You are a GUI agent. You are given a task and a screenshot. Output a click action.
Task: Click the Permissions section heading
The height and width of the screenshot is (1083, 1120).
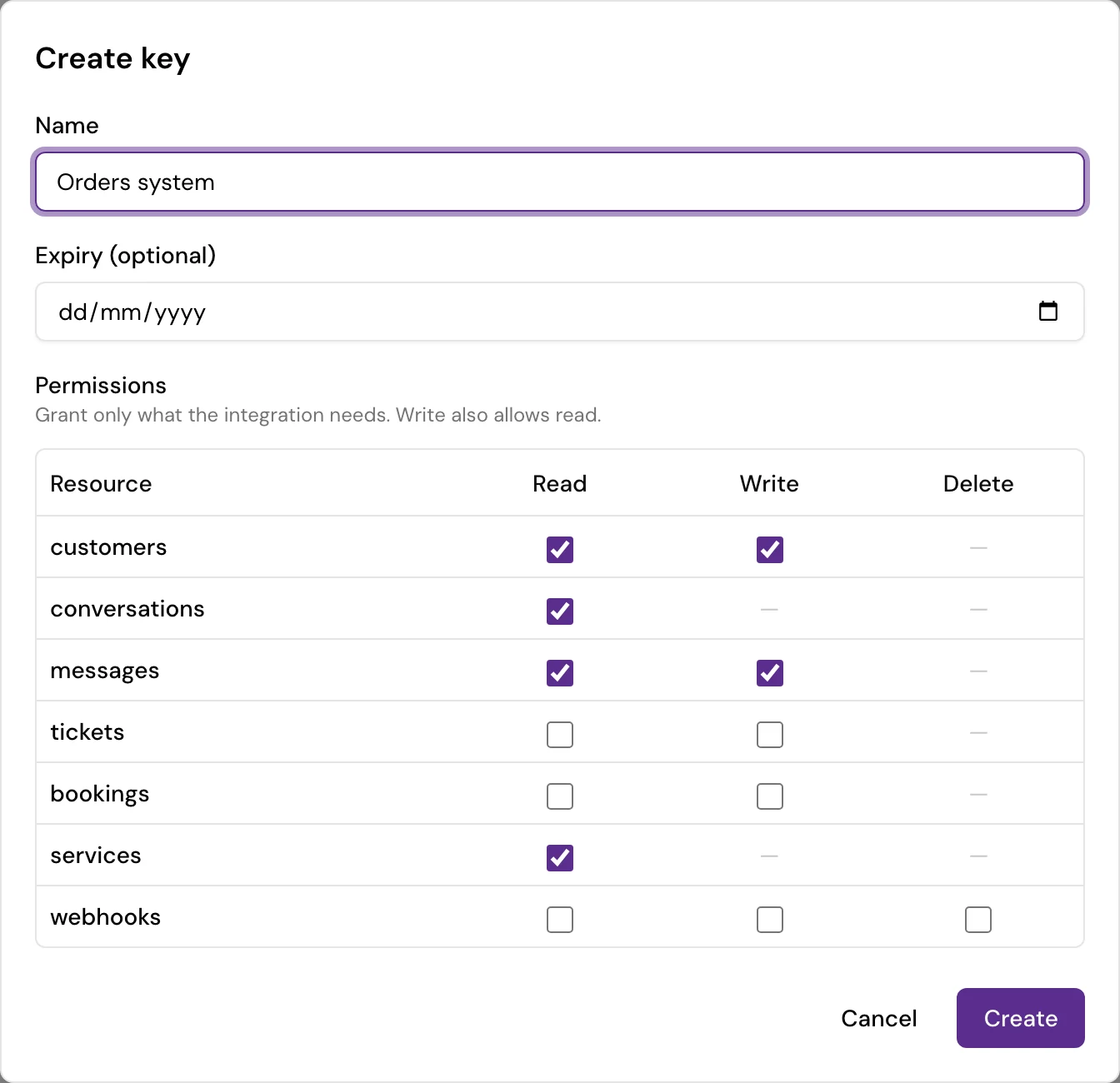pyautogui.click(x=101, y=386)
